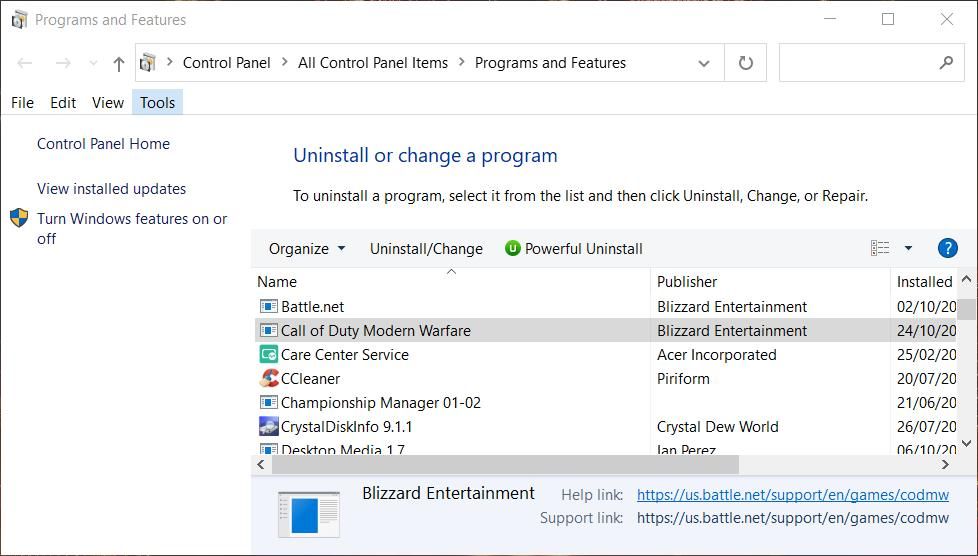Image resolution: width=978 pixels, height=556 pixels.
Task: Click Control Panel in the breadcrumb
Action: click(x=226, y=63)
